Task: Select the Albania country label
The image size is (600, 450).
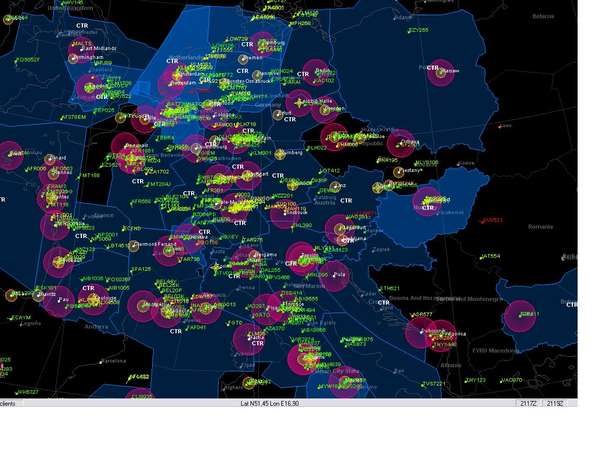Action: click(450, 365)
